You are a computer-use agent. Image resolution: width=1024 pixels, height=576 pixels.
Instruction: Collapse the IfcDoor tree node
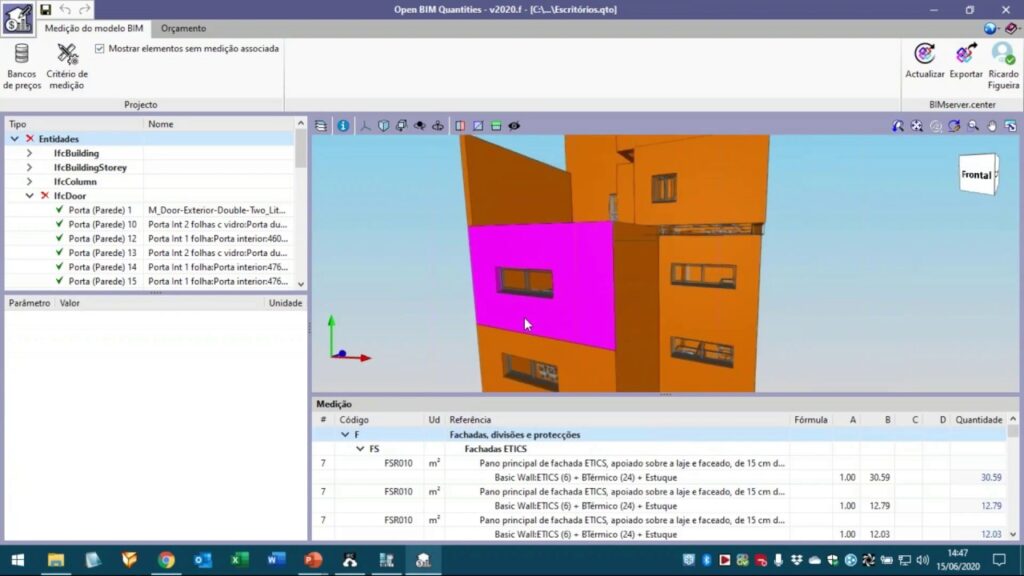point(30,196)
